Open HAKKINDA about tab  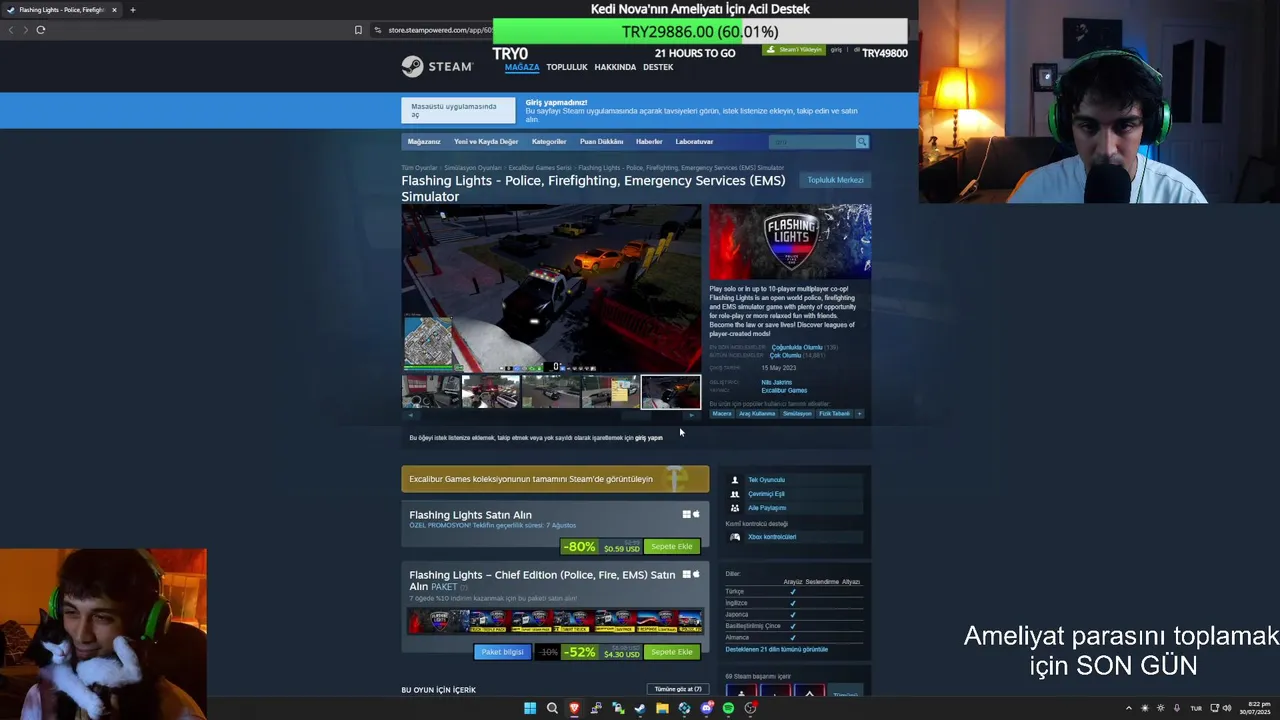615,67
